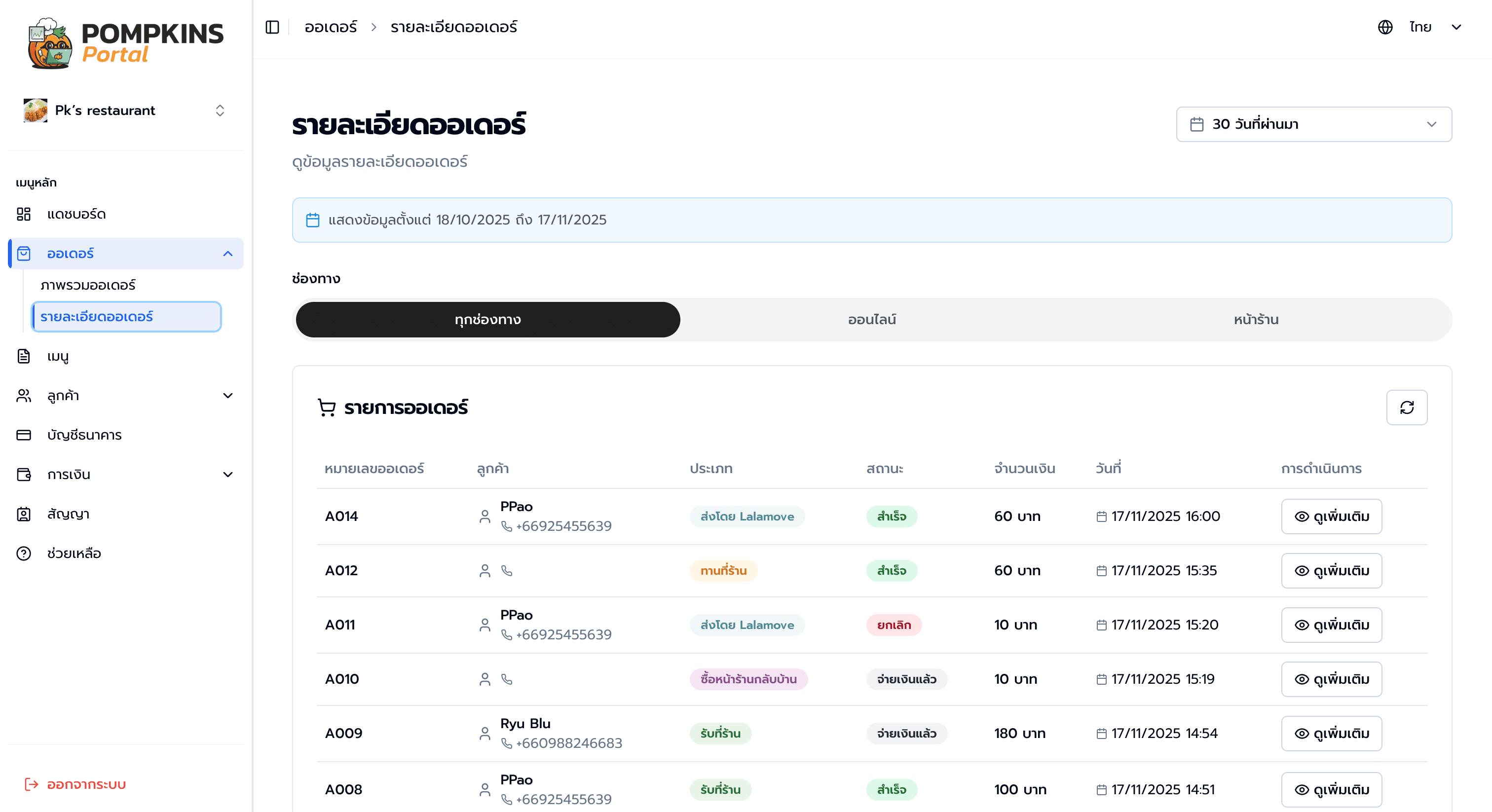This screenshot has width=1492, height=812.
Task: Click the จ่ายเงินแล้ว status in row A009
Action: pyautogui.click(x=906, y=733)
